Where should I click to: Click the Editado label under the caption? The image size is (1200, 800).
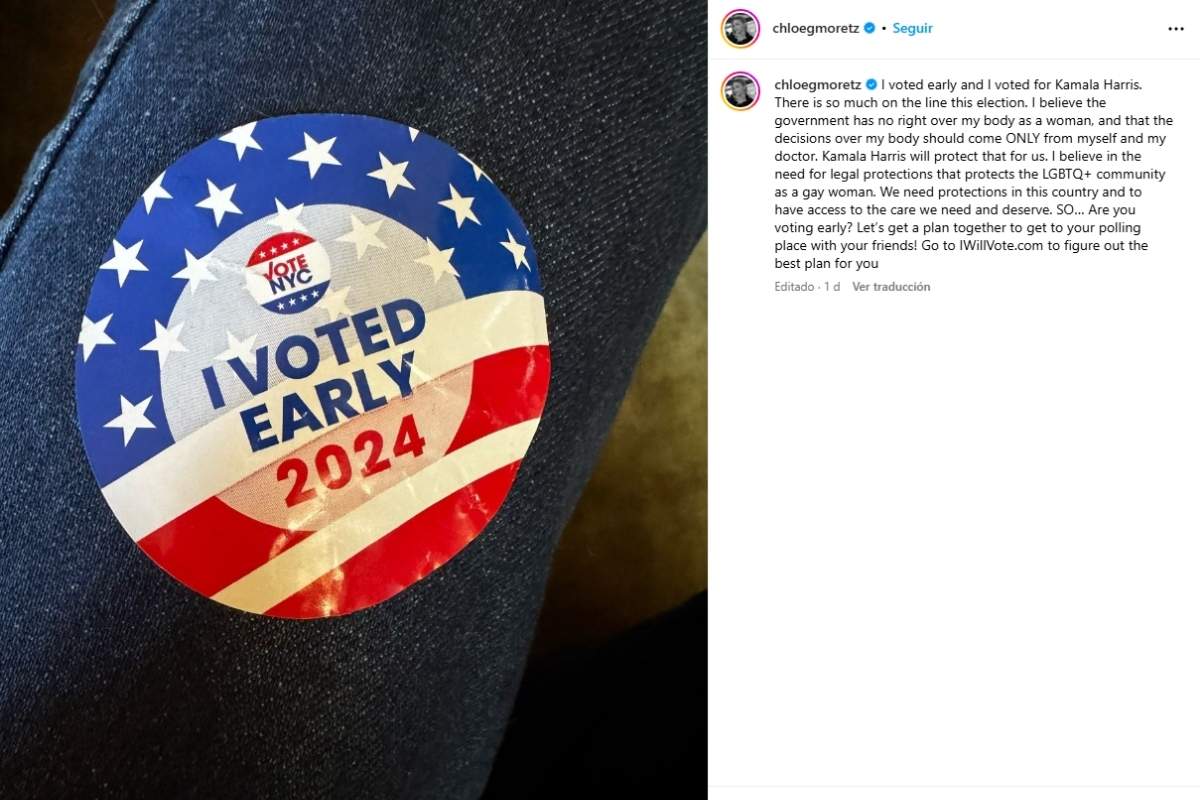794,287
